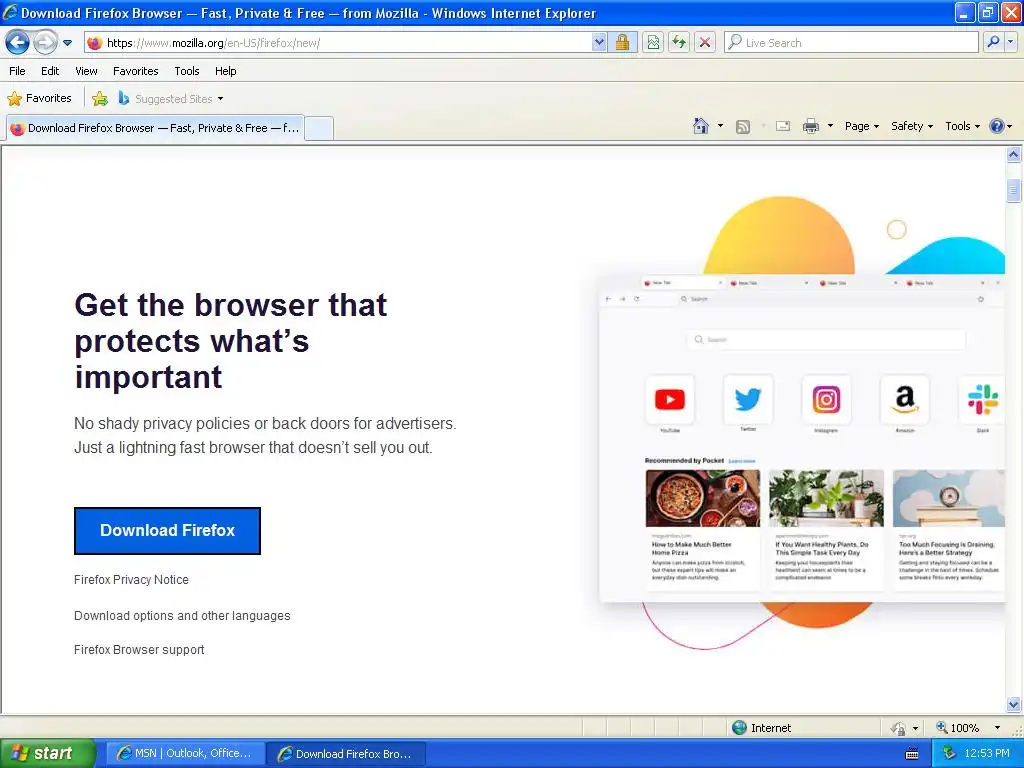
Task: Expand the zoom level dropdown arrow
Action: [x=997, y=728]
